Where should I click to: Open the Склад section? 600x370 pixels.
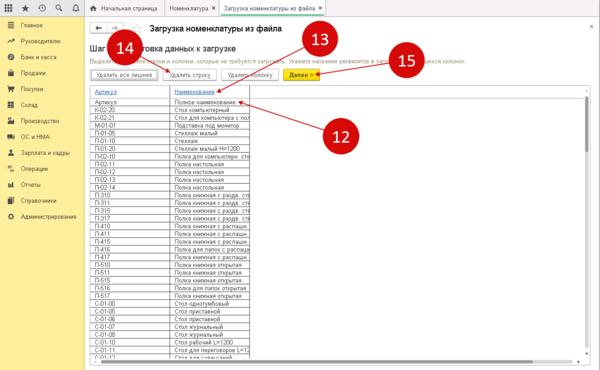pos(29,105)
